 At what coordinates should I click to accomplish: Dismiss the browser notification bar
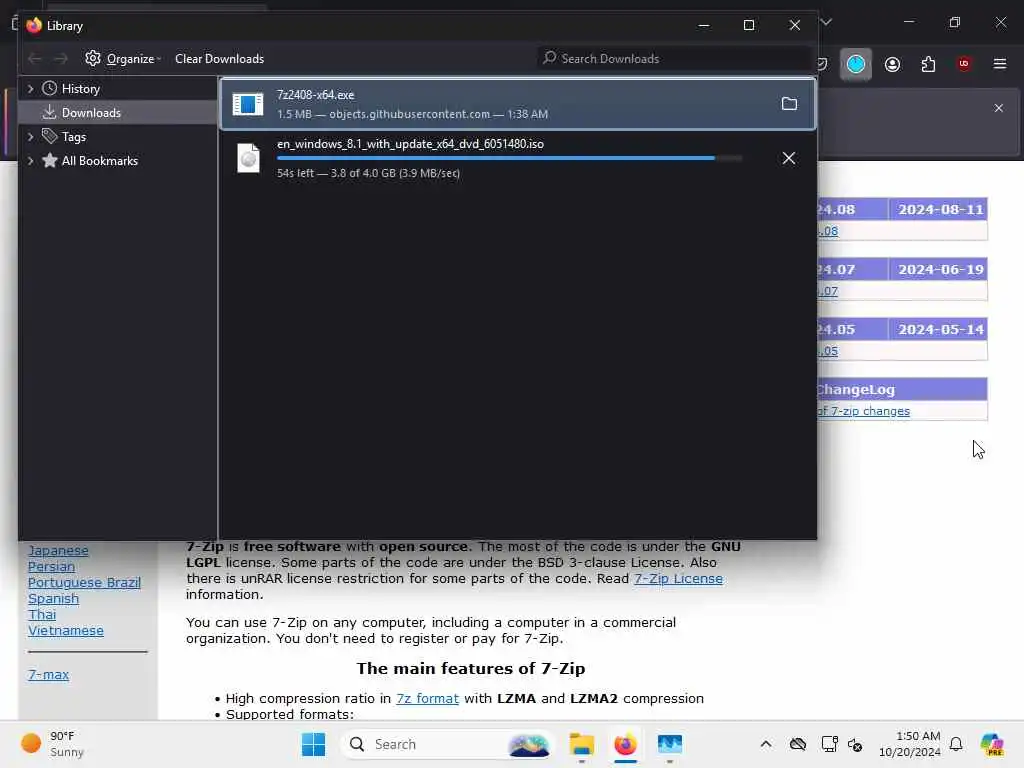[999, 108]
